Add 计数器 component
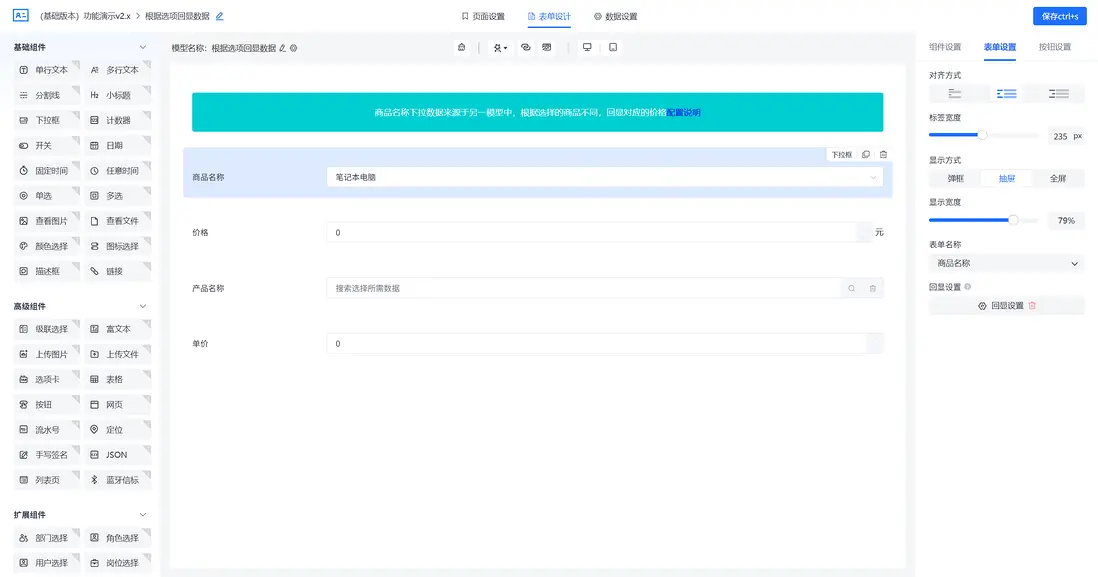The image size is (1098, 577). click(x=118, y=120)
